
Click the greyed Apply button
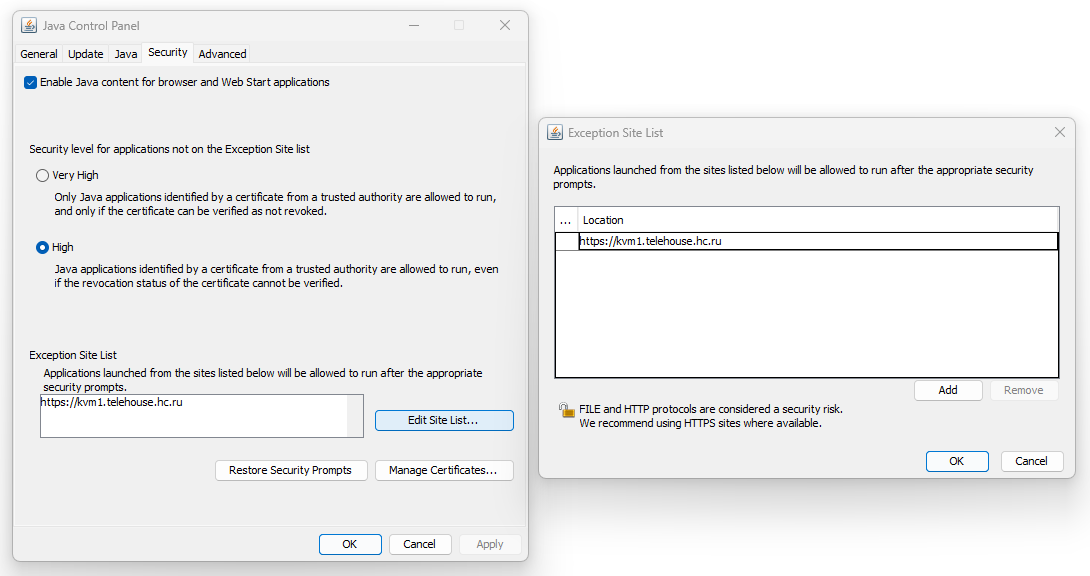(x=490, y=544)
